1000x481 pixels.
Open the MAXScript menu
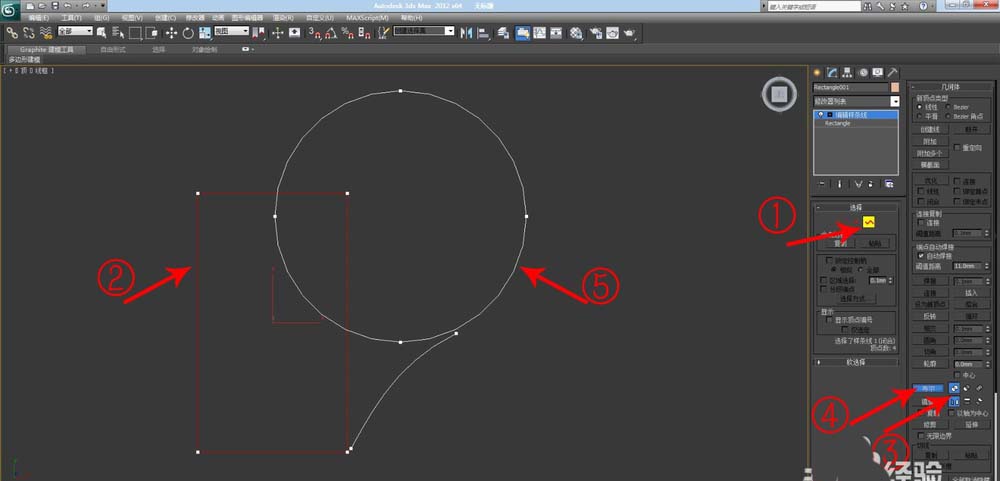click(369, 18)
